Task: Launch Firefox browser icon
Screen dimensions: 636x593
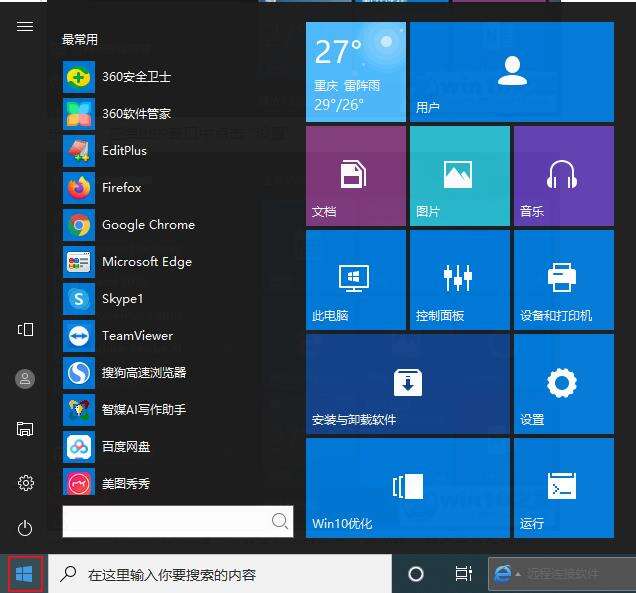Action: click(79, 188)
